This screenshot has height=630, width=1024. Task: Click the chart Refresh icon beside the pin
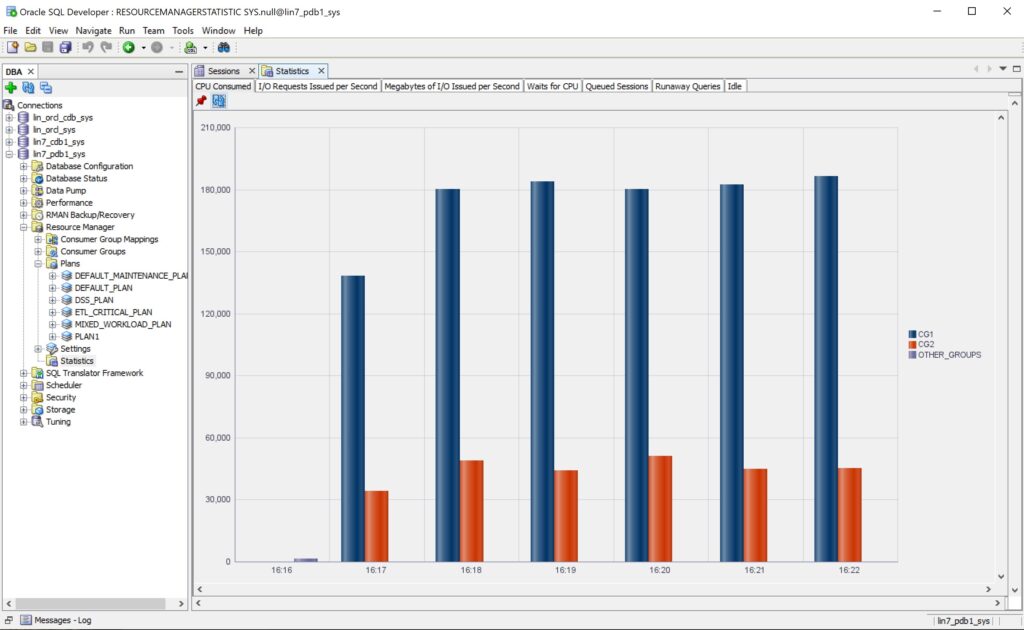tap(218, 101)
